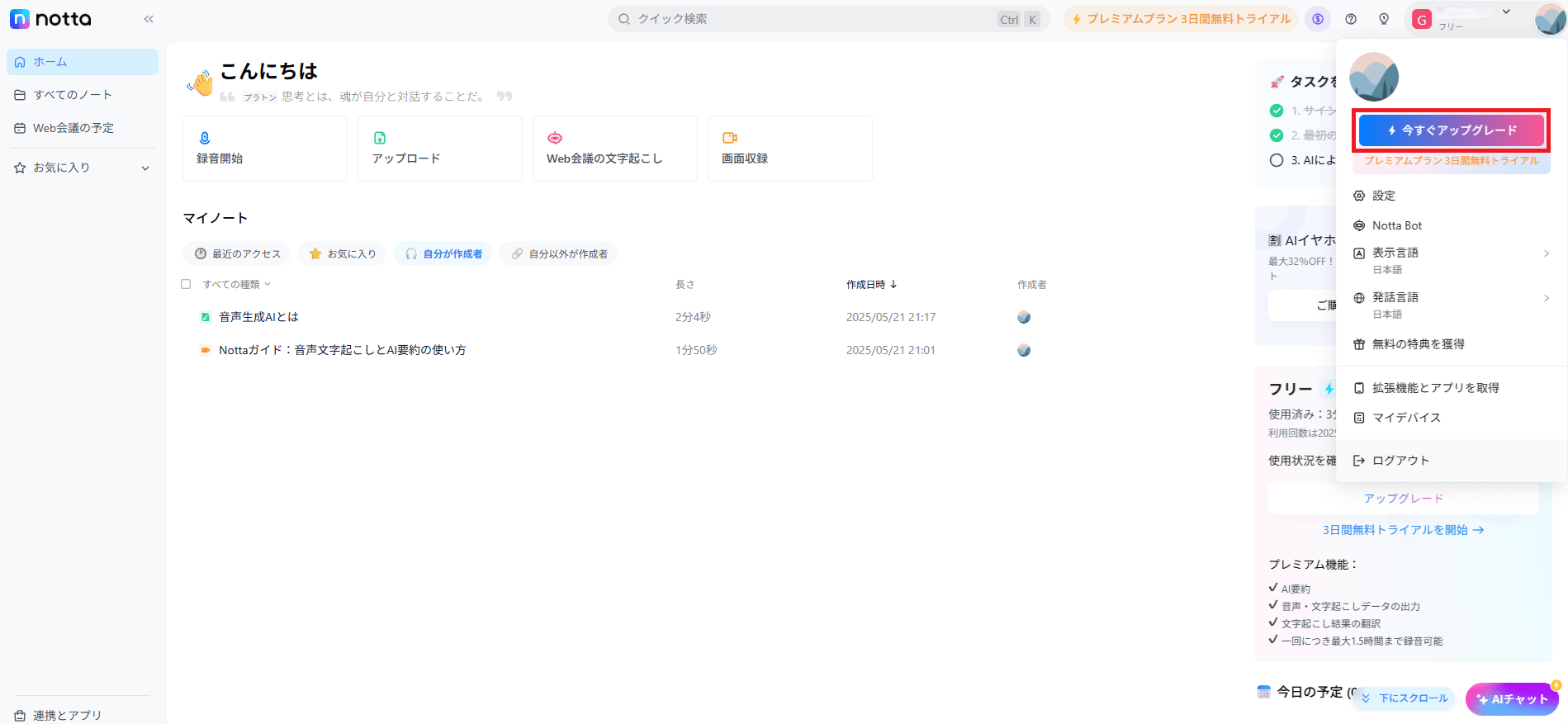
Task: Open Notta Bot from profile menu
Action: pos(1451,225)
